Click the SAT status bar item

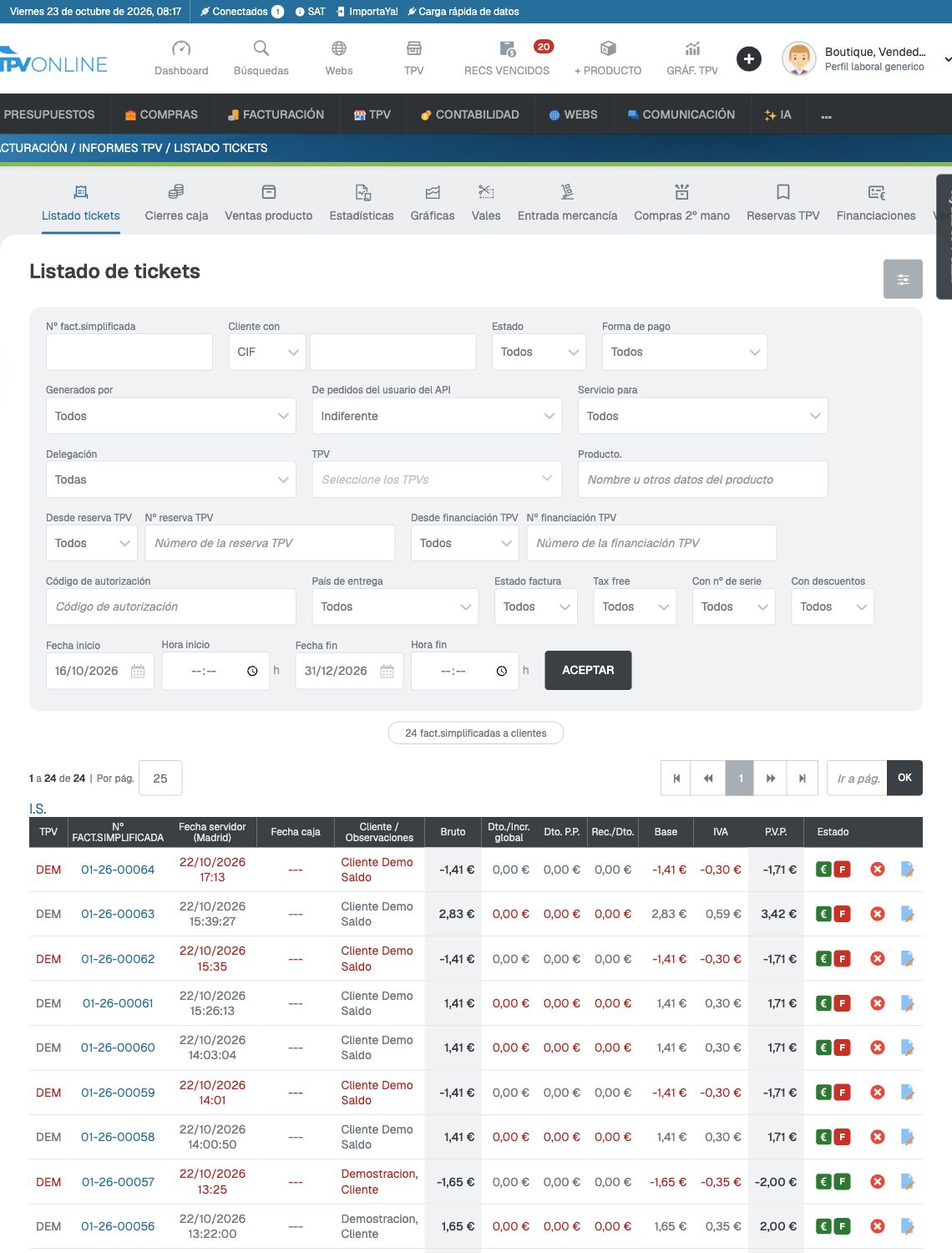click(310, 12)
